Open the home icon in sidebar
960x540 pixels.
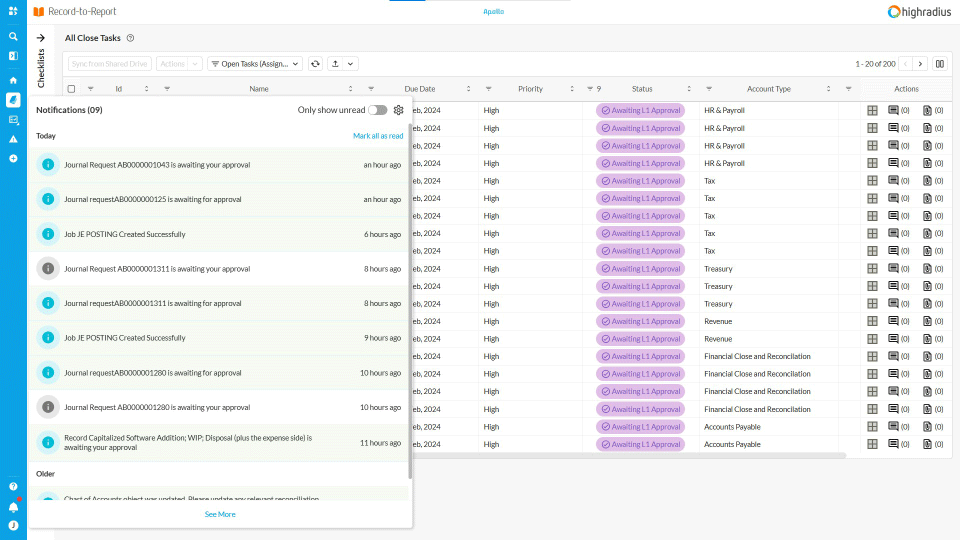13,80
